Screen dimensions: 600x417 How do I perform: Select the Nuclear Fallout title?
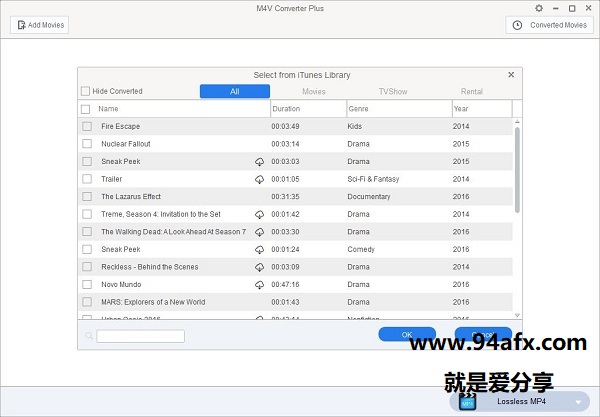pos(126,144)
